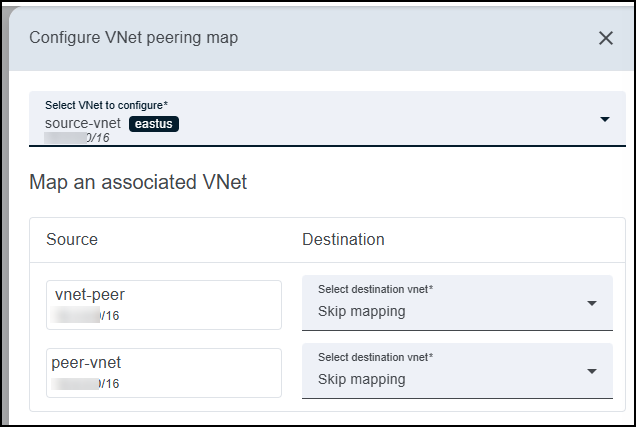Click Skip mapping value in peer-vnet row
This screenshot has height=427, width=636.
click(x=362, y=379)
